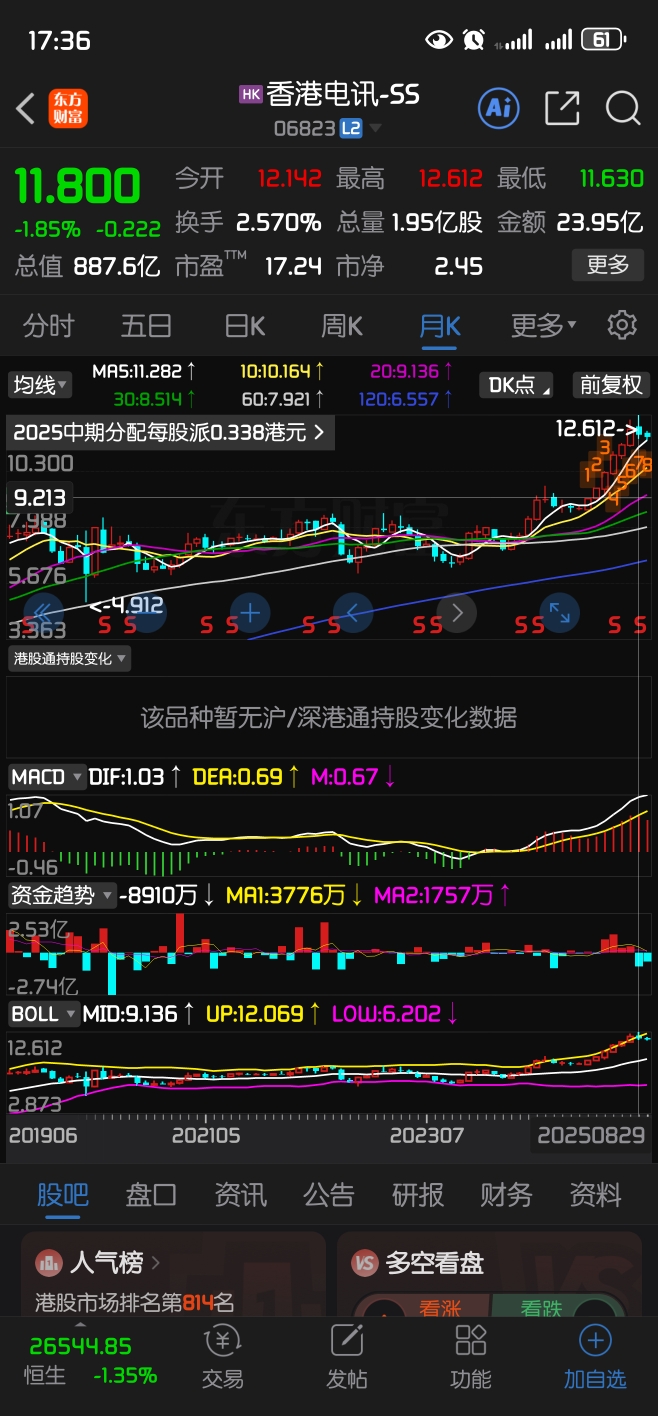Open the 财务 tab

(506, 1194)
